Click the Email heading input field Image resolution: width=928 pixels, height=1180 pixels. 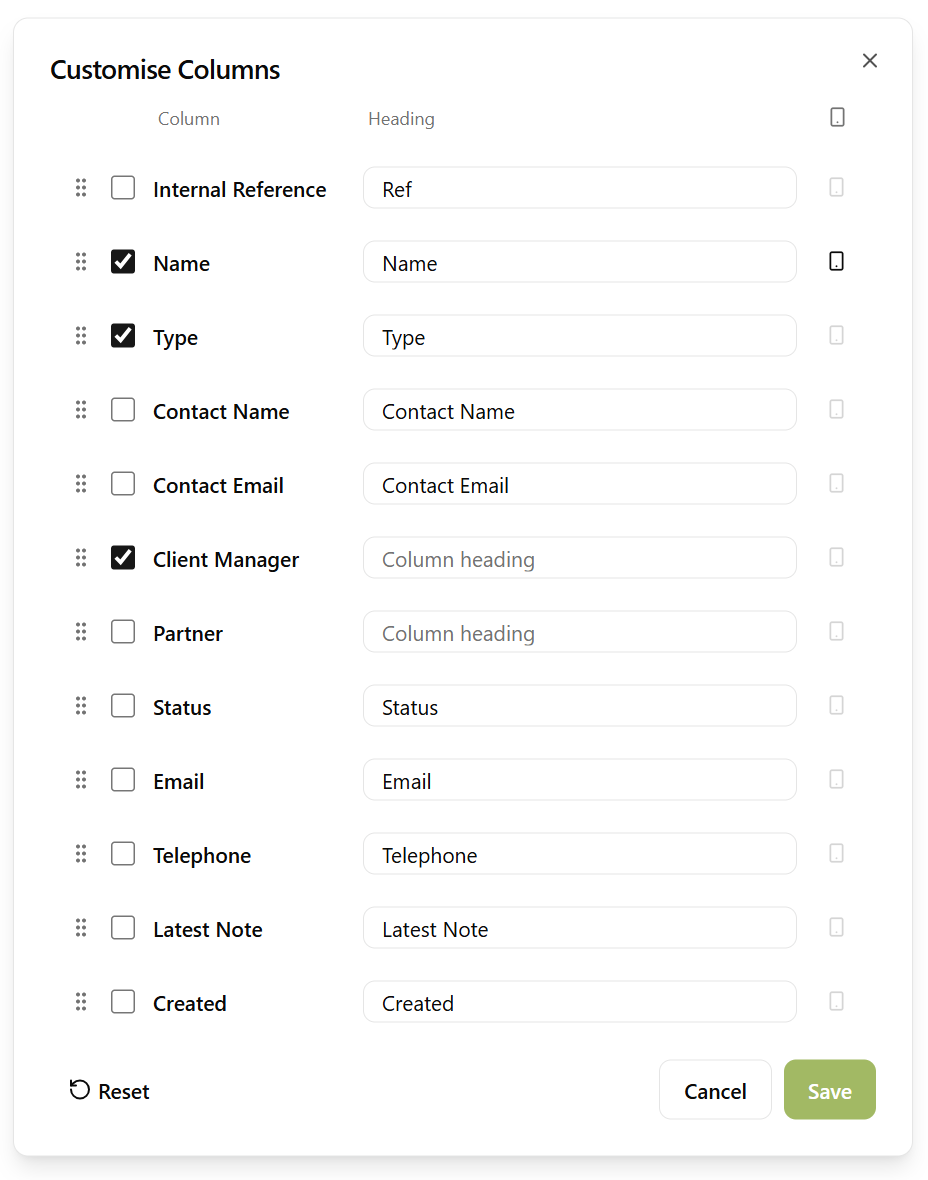[x=580, y=780]
